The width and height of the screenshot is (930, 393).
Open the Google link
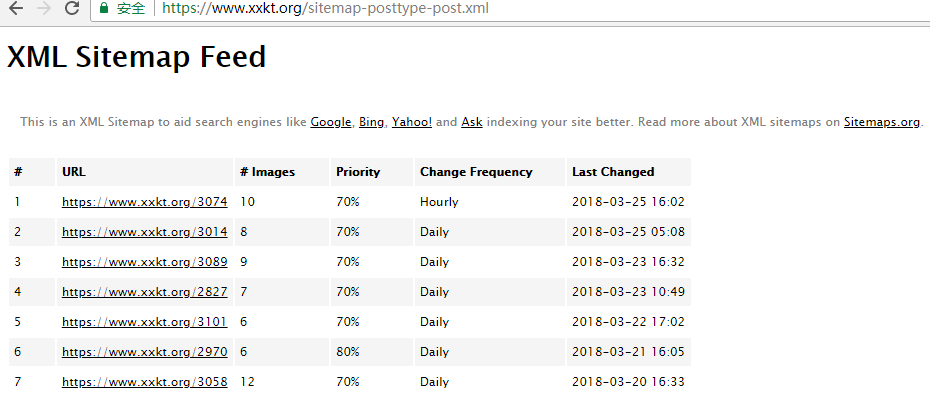click(331, 123)
